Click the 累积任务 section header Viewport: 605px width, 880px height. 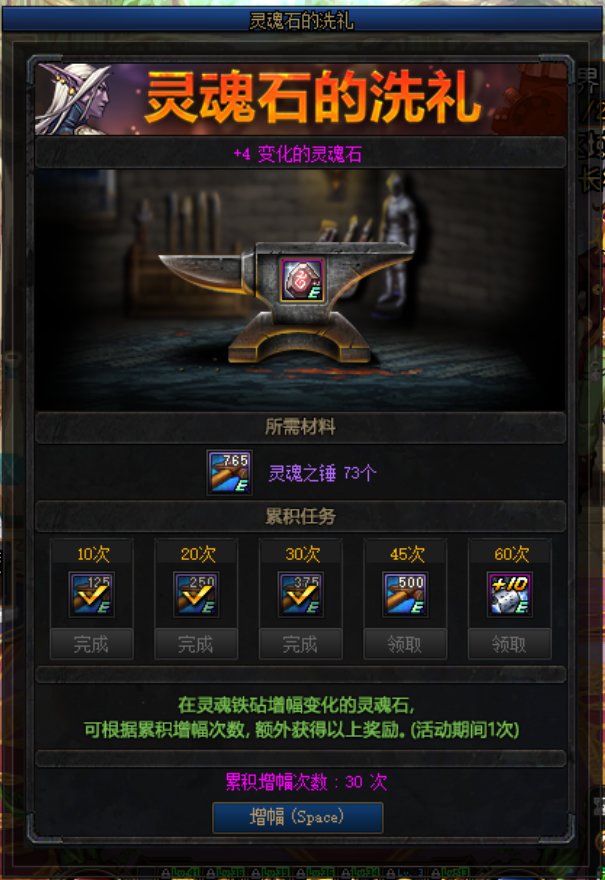coord(300,516)
